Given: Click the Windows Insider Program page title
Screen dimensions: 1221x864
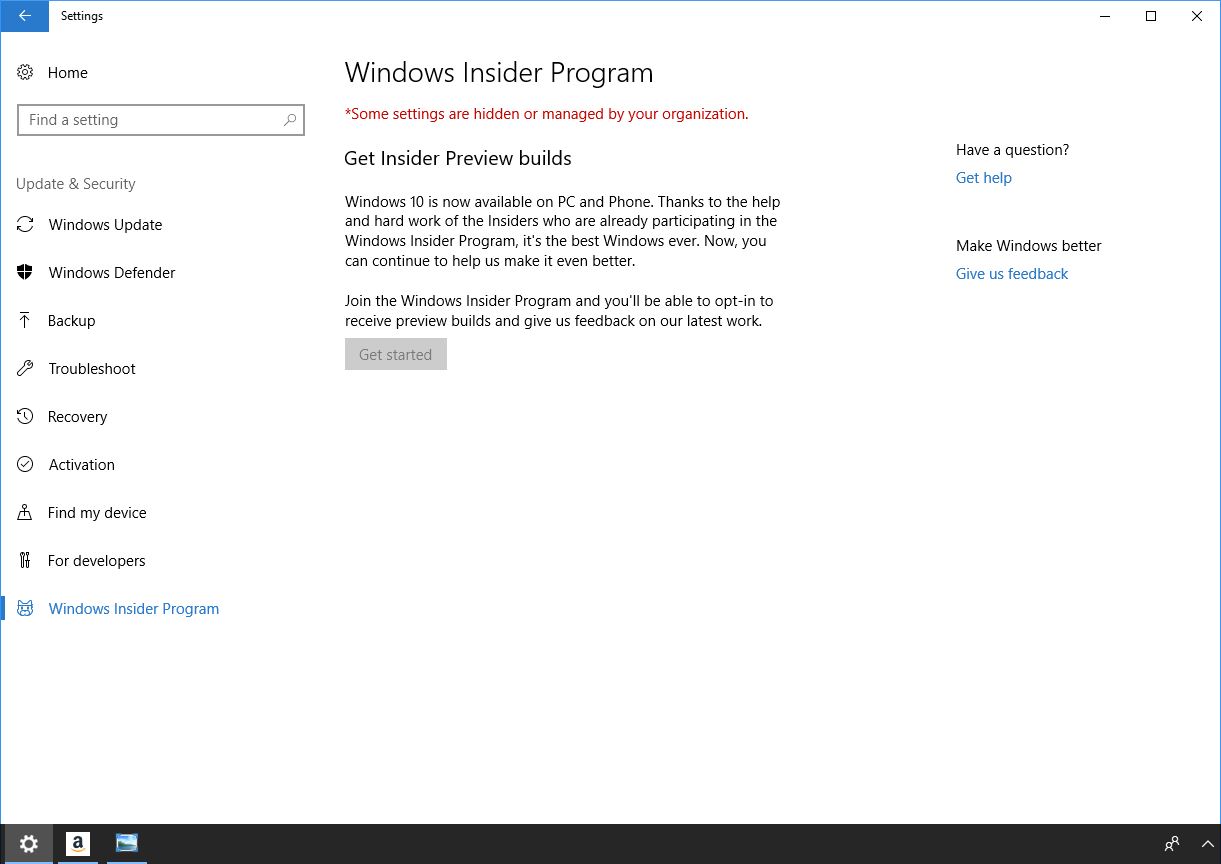Looking at the screenshot, I should click(x=499, y=73).
